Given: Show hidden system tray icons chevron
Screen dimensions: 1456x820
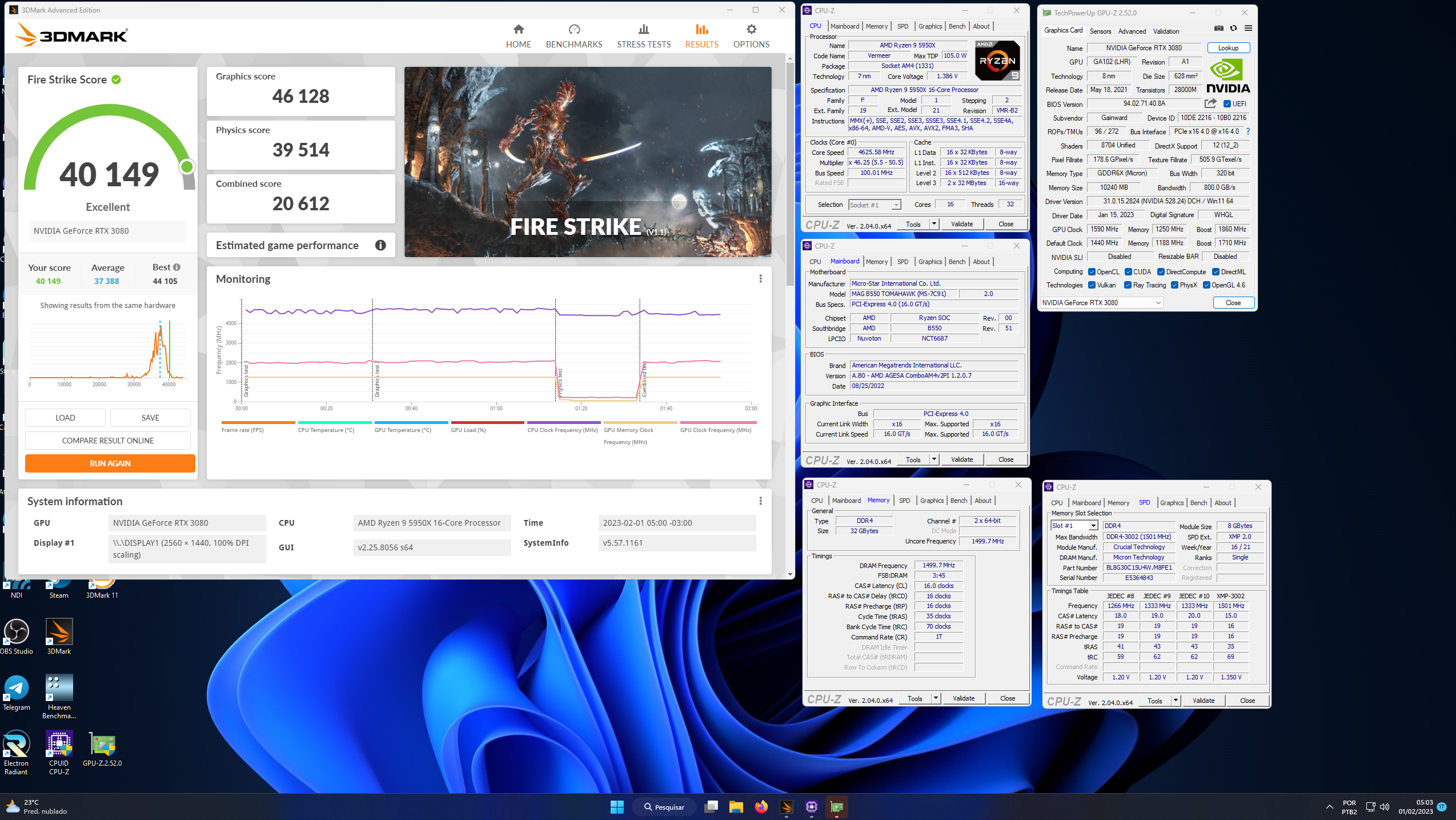Looking at the screenshot, I should click(1329, 807).
